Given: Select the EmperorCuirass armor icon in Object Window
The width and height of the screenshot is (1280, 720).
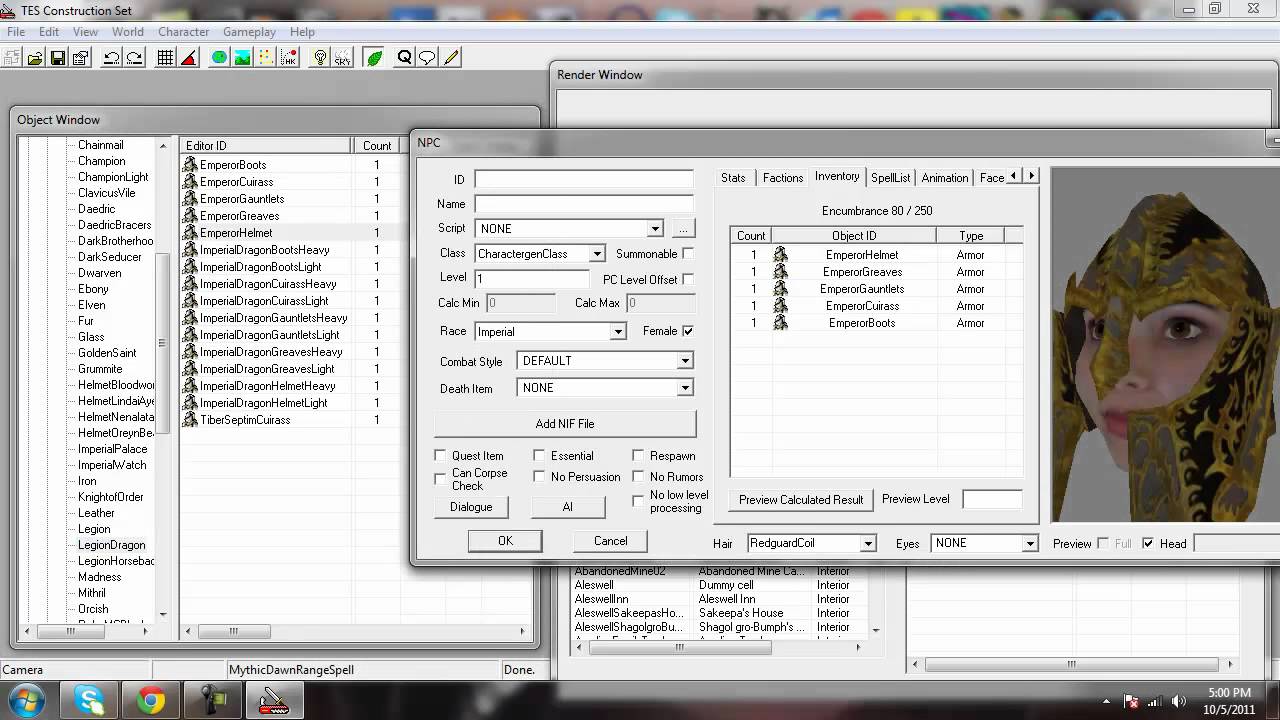Looking at the screenshot, I should click(190, 182).
